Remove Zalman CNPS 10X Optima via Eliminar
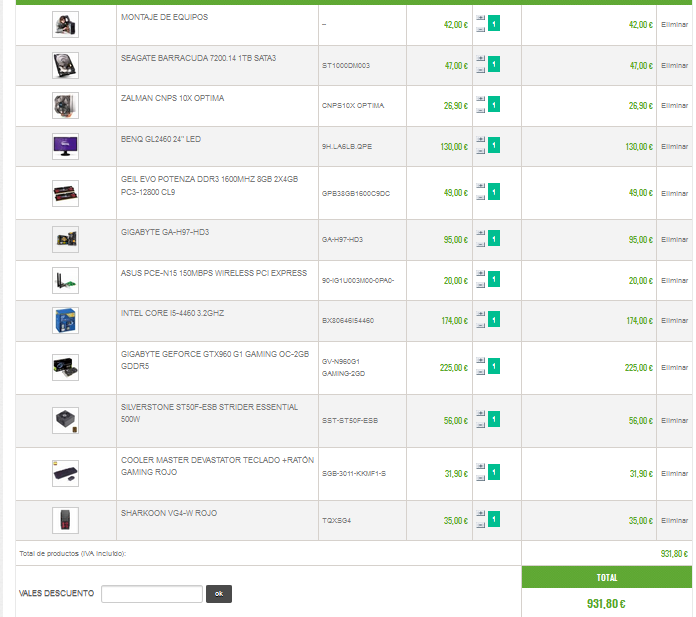This screenshot has width=696, height=617. pyautogui.click(x=674, y=106)
